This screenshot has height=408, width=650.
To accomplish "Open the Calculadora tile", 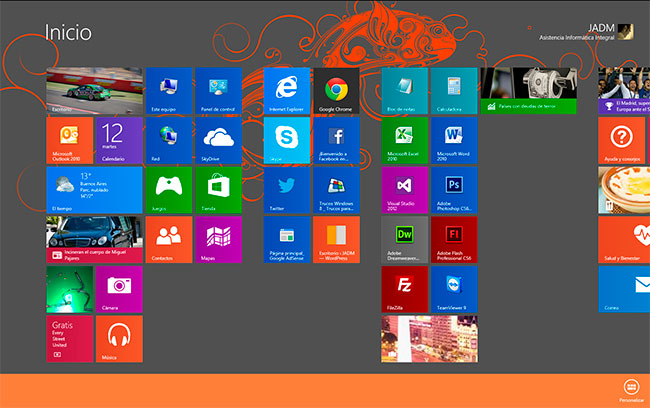I will (x=454, y=91).
